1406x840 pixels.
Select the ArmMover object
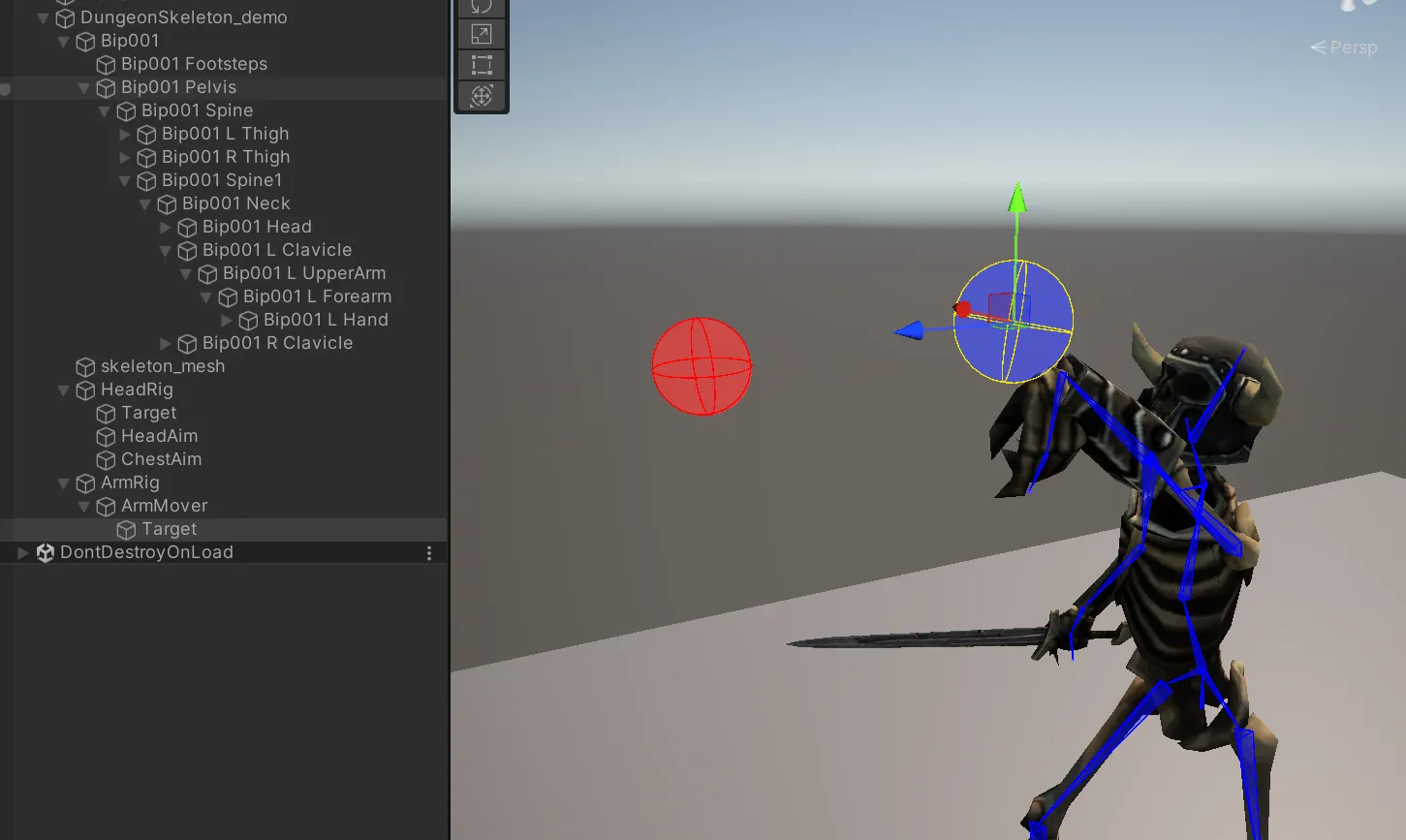point(164,506)
